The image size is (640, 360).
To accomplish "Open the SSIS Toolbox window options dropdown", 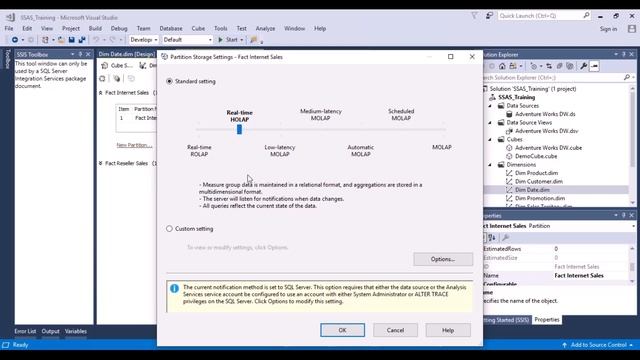I will click(72, 54).
